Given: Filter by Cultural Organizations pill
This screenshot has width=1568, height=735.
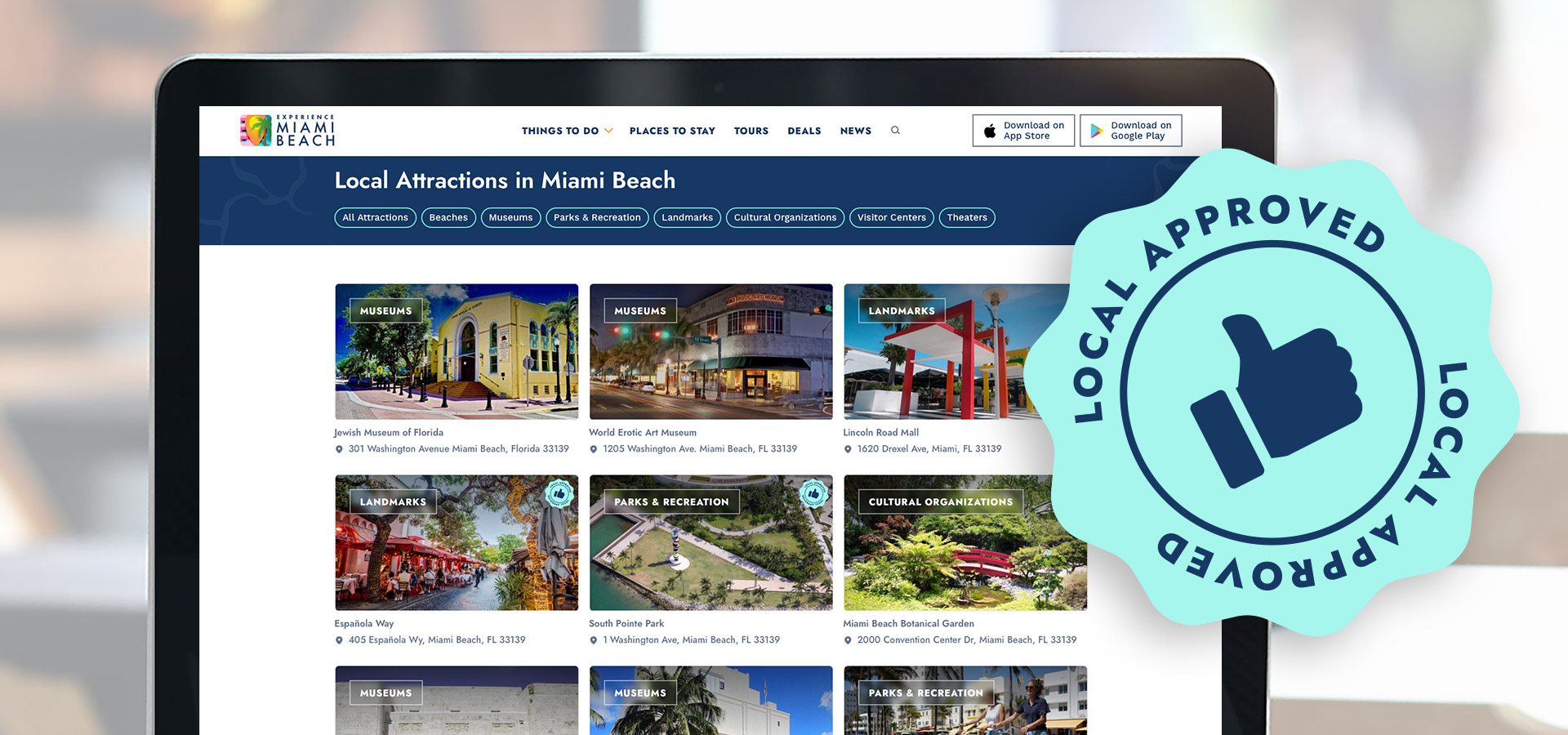Looking at the screenshot, I should tap(785, 217).
